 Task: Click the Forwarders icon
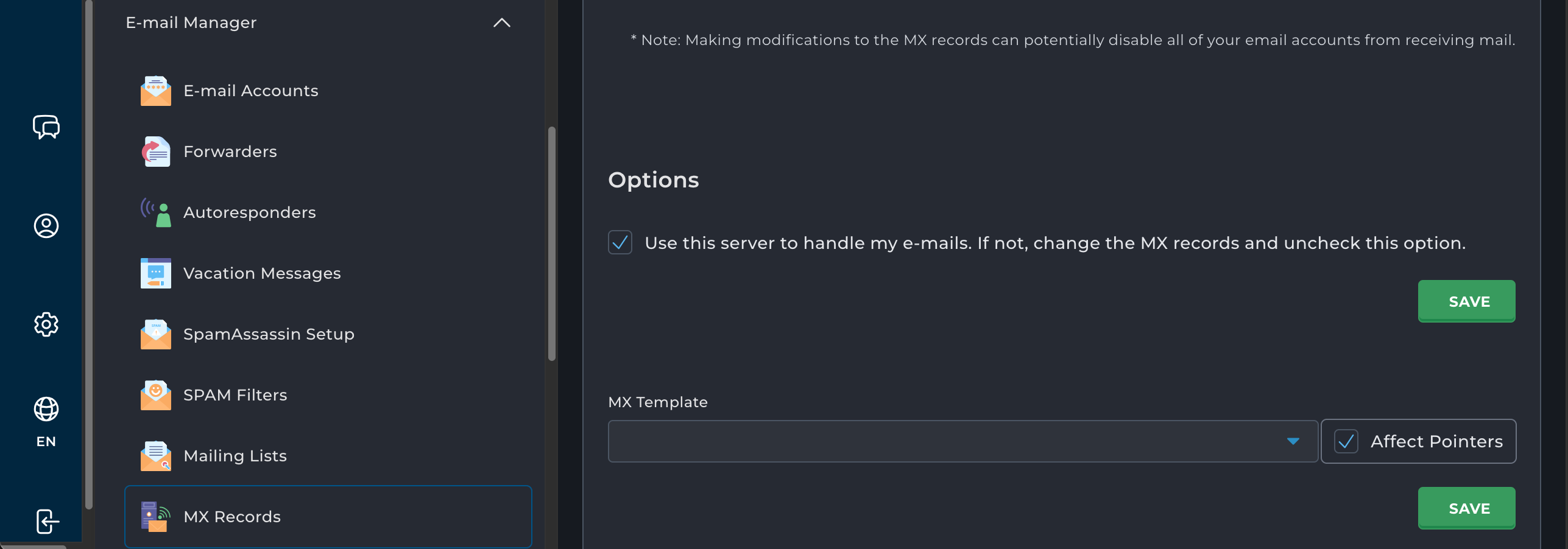point(156,152)
